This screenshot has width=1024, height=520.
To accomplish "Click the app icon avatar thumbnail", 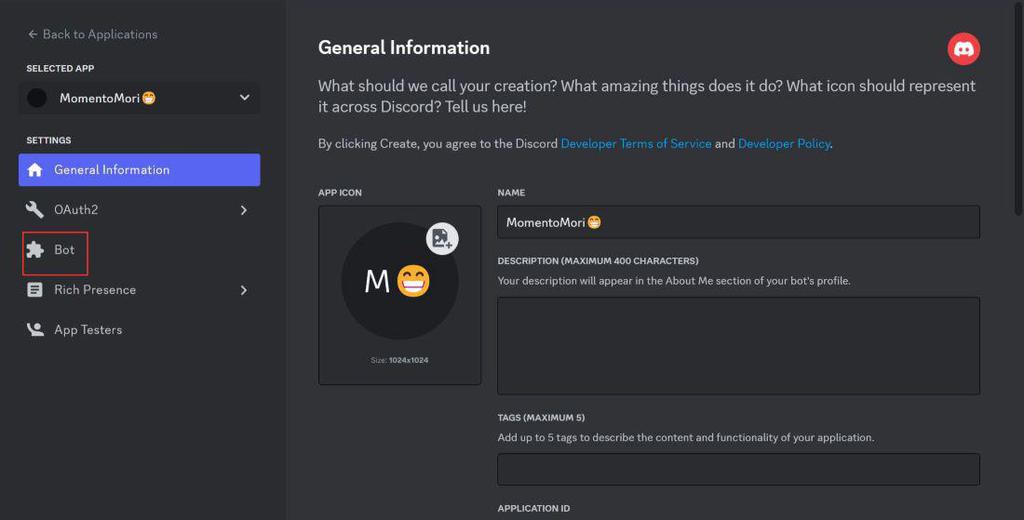I will (x=399, y=281).
